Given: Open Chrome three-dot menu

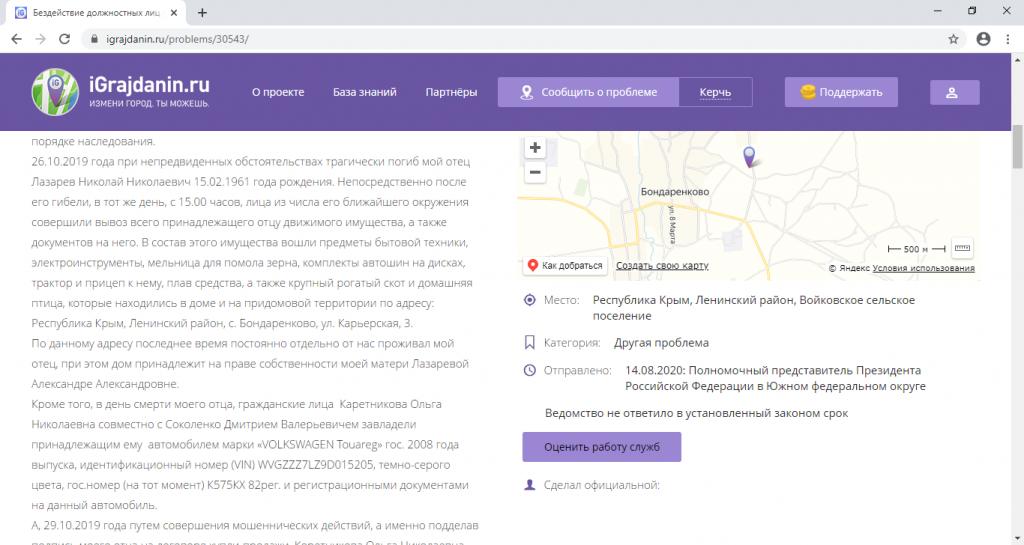Looking at the screenshot, I should pyautogui.click(x=1007, y=39).
